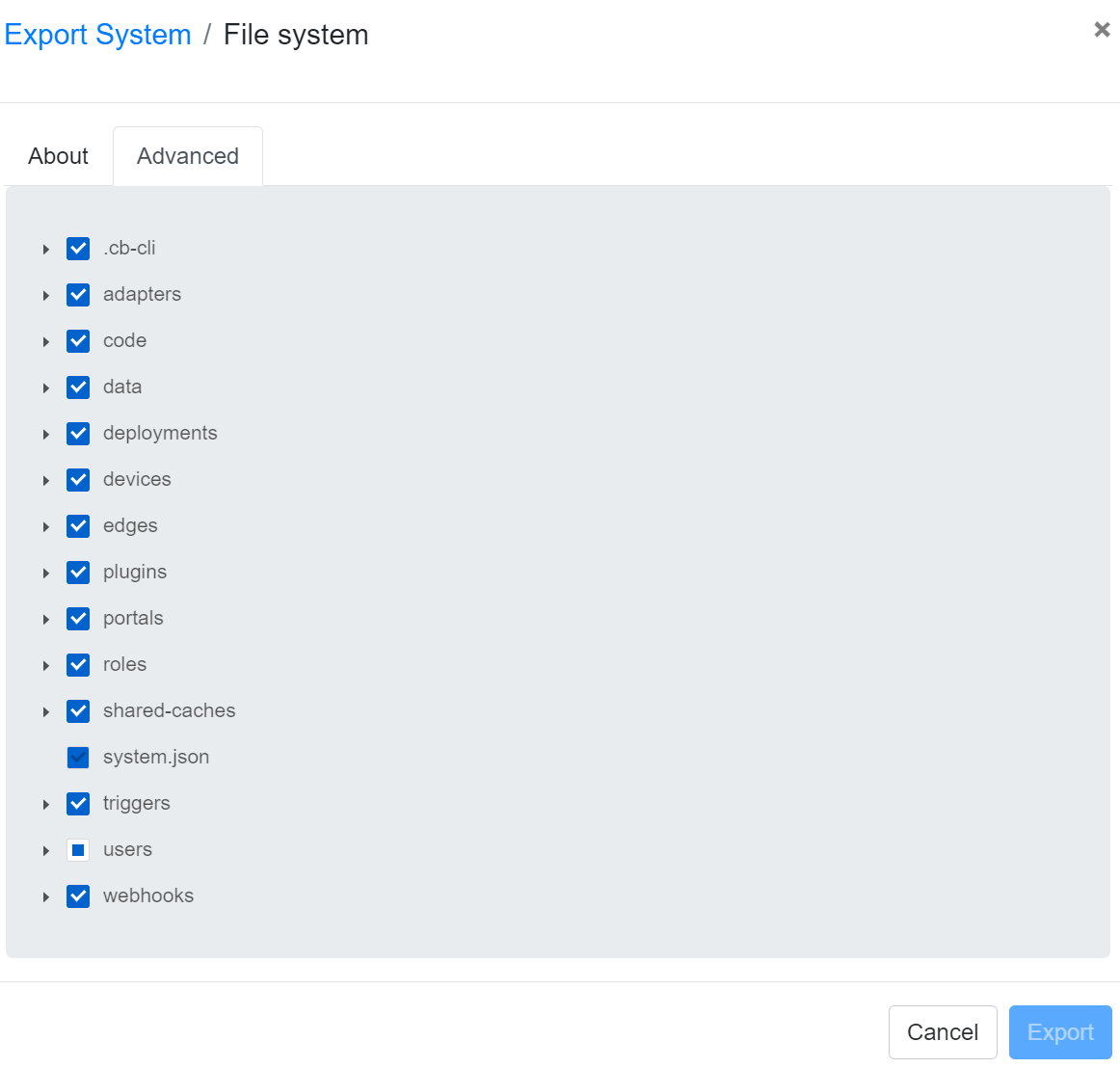Uncheck the shared-caches checkbox
This screenshot has height=1068, width=1120.
[x=78, y=711]
